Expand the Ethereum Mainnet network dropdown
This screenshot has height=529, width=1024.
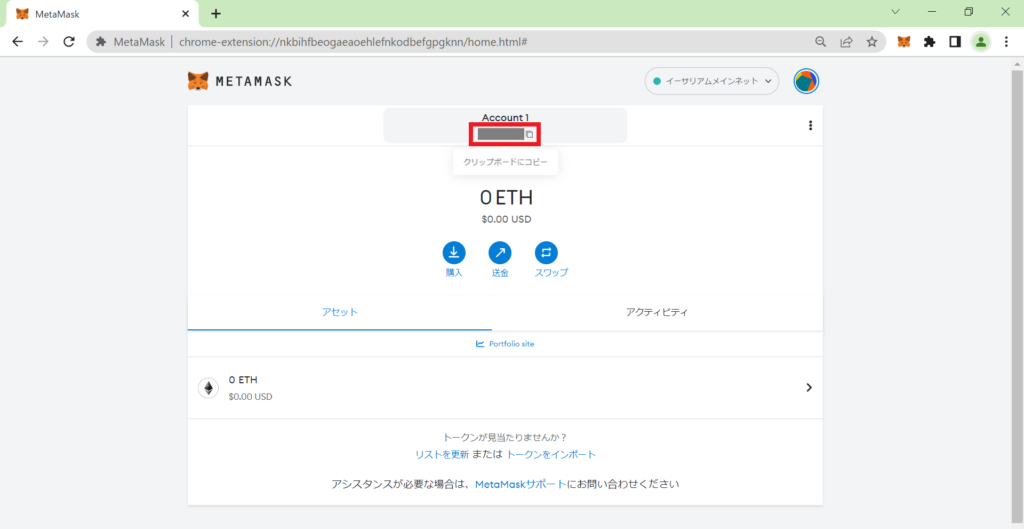(x=711, y=81)
